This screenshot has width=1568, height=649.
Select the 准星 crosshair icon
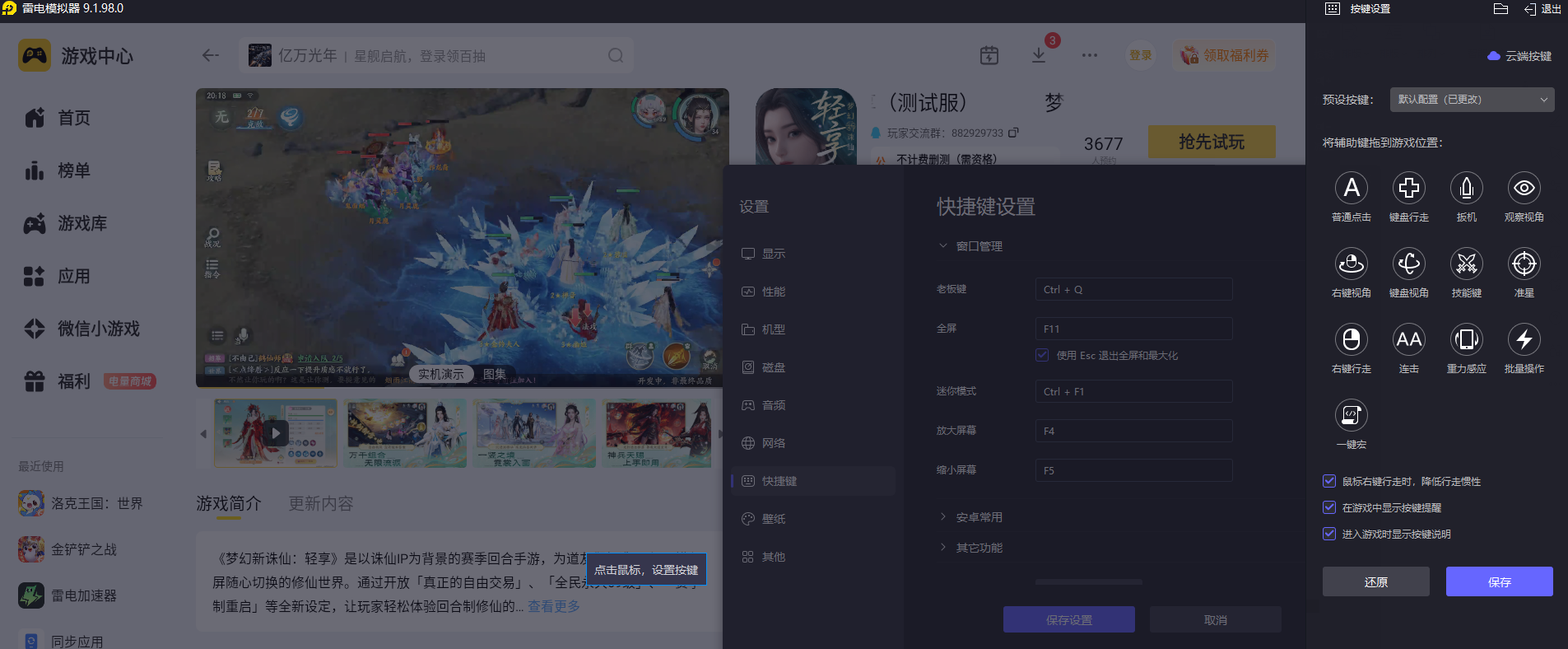coord(1524,264)
